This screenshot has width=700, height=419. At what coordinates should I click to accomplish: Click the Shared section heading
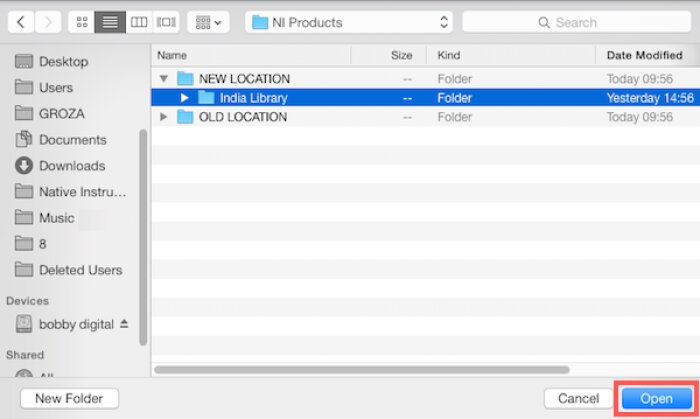pos(25,355)
